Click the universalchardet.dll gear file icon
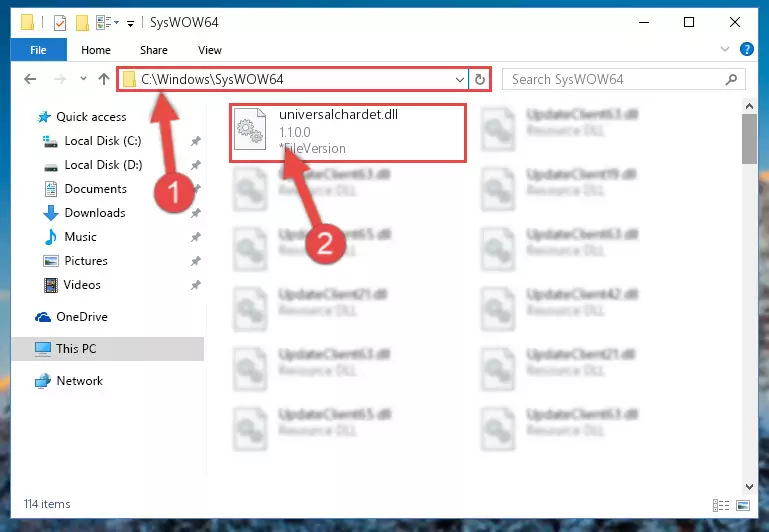Screen dimensions: 769x532 click(250, 129)
